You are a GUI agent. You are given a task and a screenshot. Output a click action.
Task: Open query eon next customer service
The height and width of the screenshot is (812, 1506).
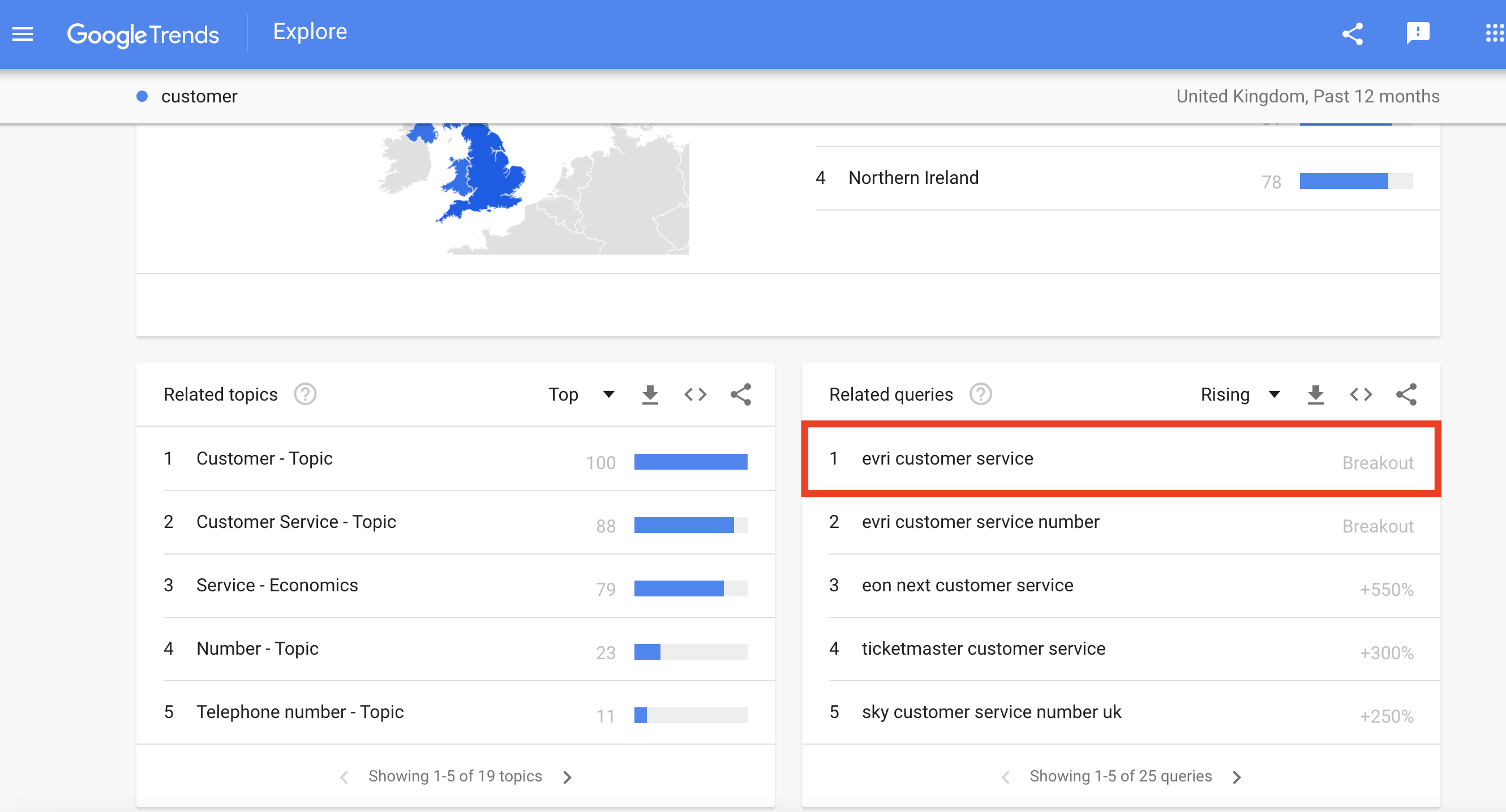pyautogui.click(x=1121, y=585)
